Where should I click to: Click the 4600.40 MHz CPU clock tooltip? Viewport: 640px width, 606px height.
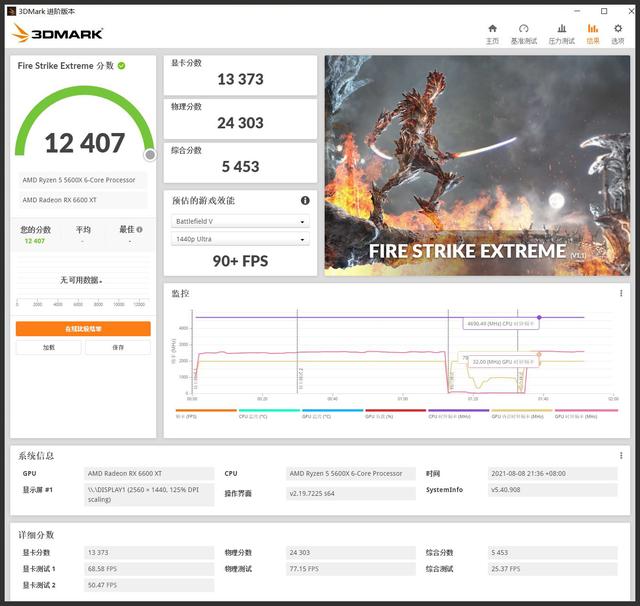tap(501, 324)
